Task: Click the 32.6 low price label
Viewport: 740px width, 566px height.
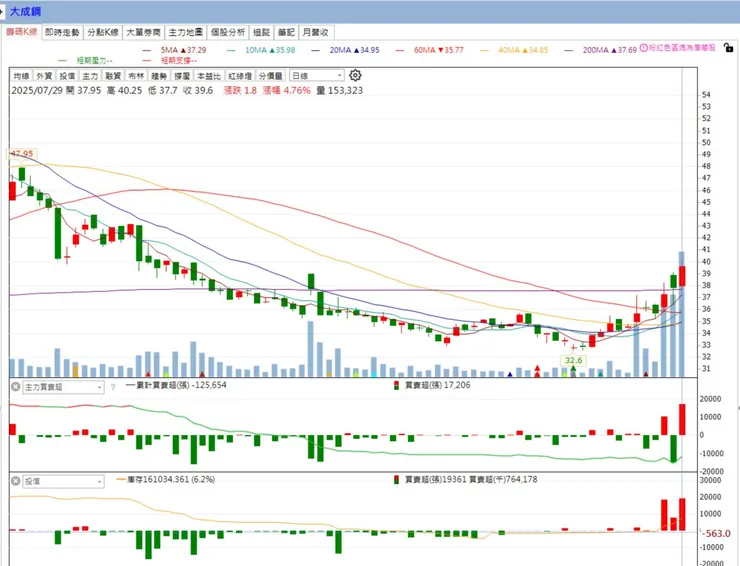Action: [573, 360]
